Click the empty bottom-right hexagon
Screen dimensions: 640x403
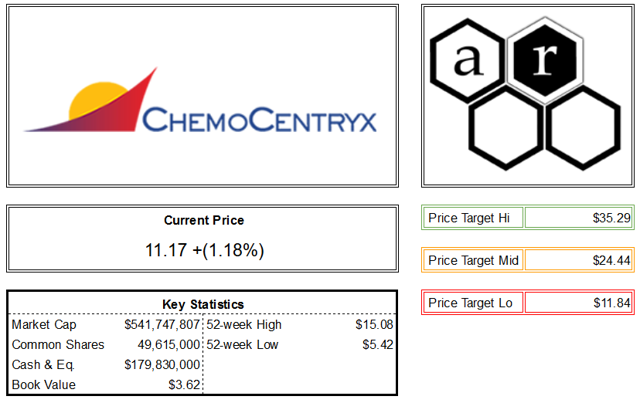coord(583,128)
